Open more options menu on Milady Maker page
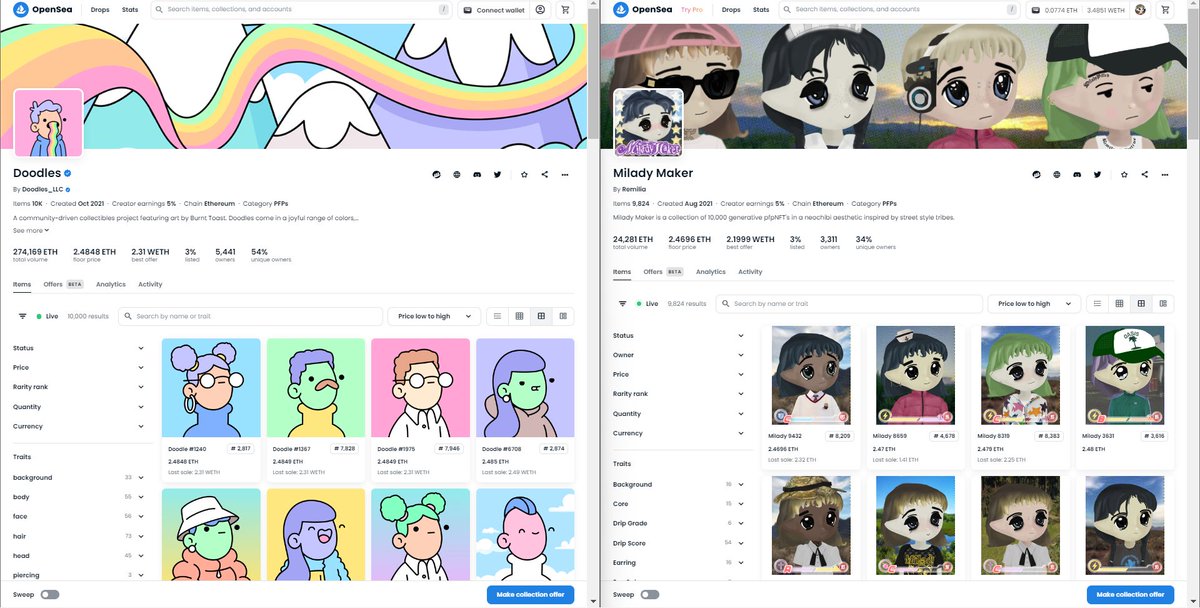This screenshot has height=608, width=1200. 1165,174
